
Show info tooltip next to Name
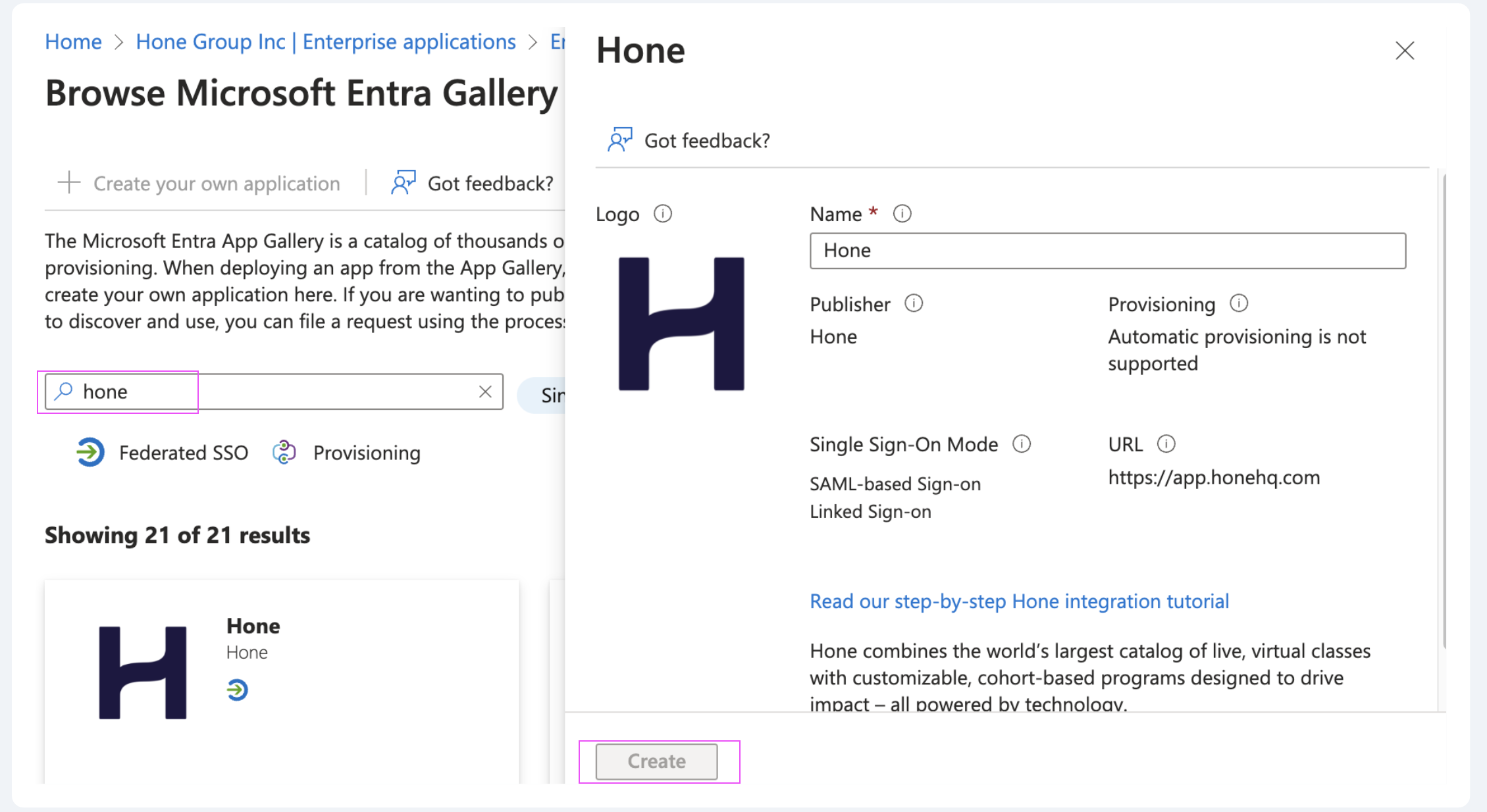tap(902, 214)
